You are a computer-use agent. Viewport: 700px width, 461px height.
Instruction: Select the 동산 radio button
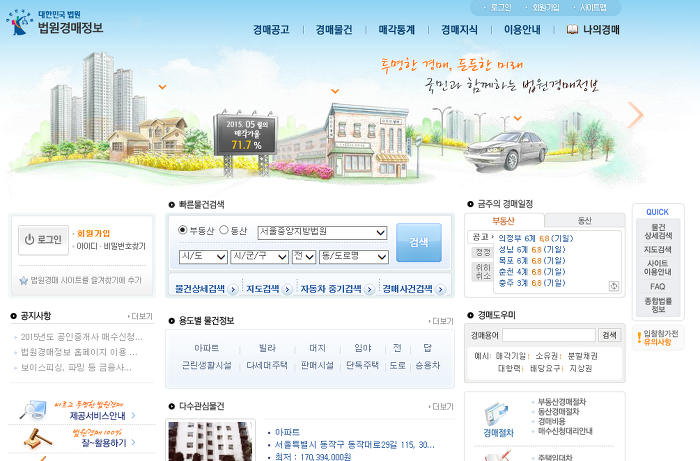[x=224, y=230]
